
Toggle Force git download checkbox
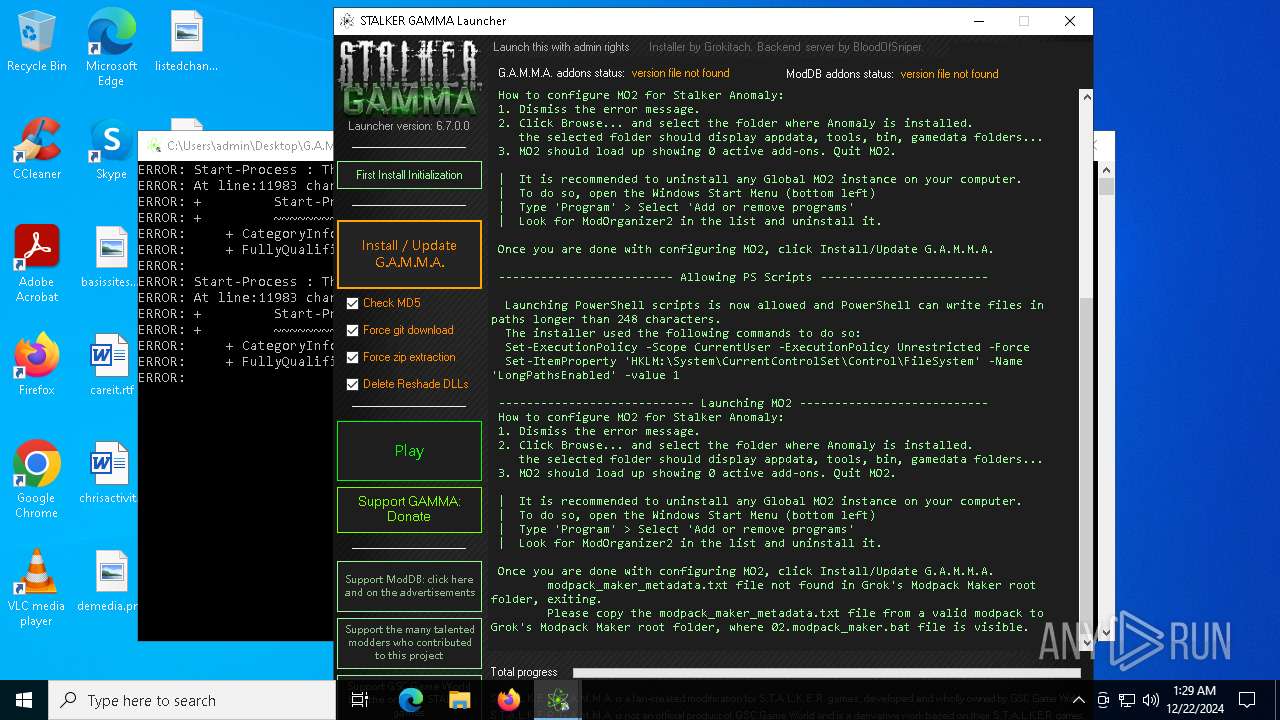352,330
